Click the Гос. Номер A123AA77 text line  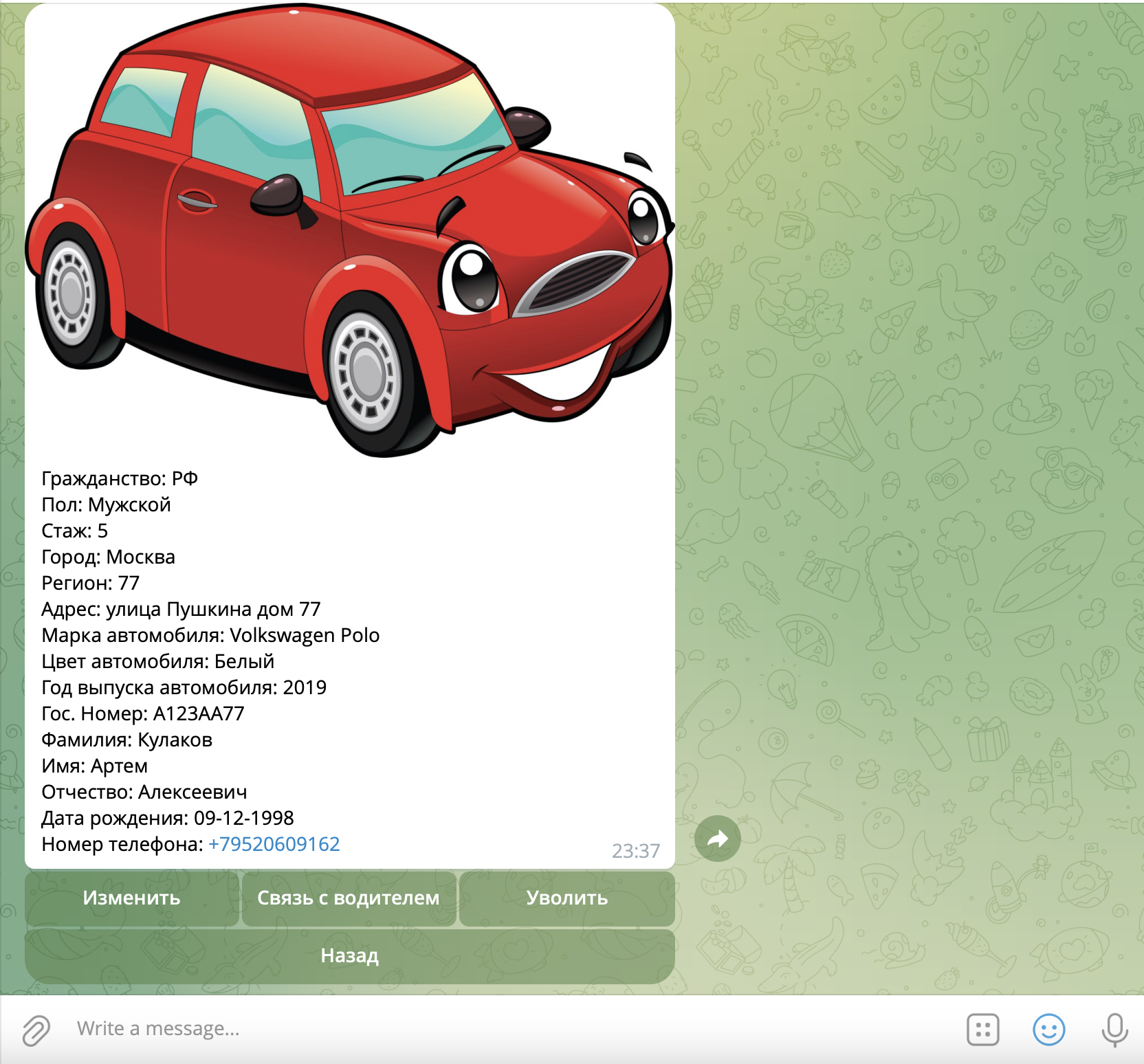[x=143, y=713]
